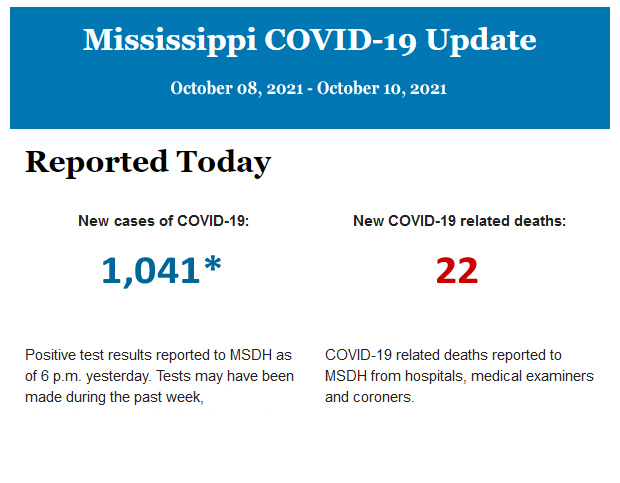Click the Positive test results paragraph

(159, 376)
